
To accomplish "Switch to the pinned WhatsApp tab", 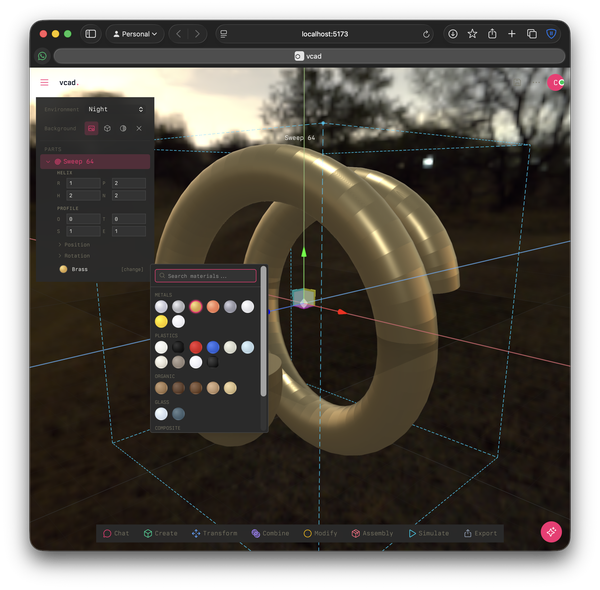I will [x=42, y=56].
